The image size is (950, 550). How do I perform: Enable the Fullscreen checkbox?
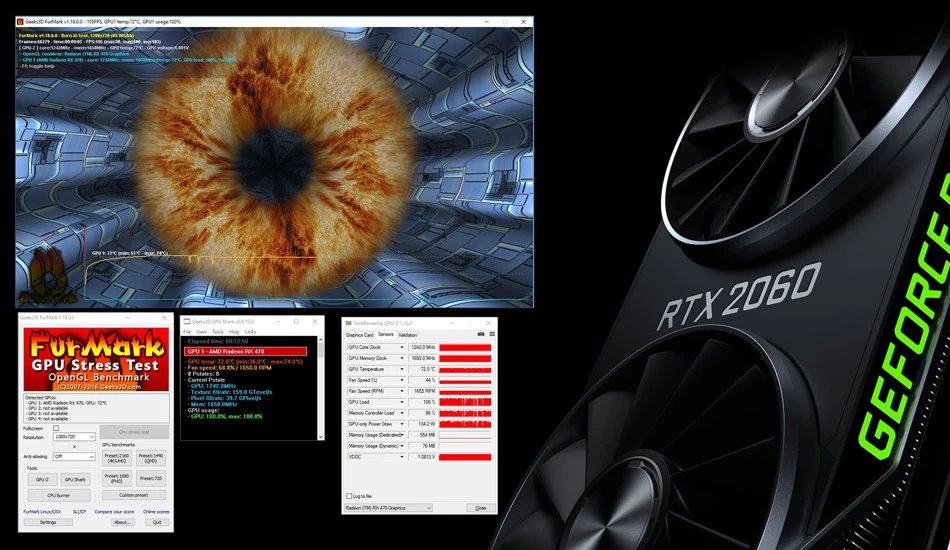coord(56,428)
